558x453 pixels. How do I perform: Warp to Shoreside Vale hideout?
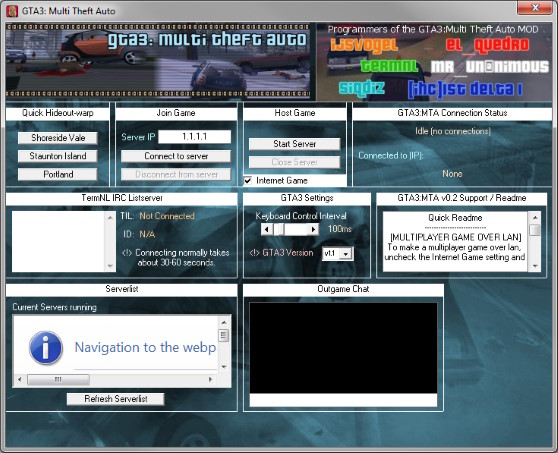tap(58, 138)
